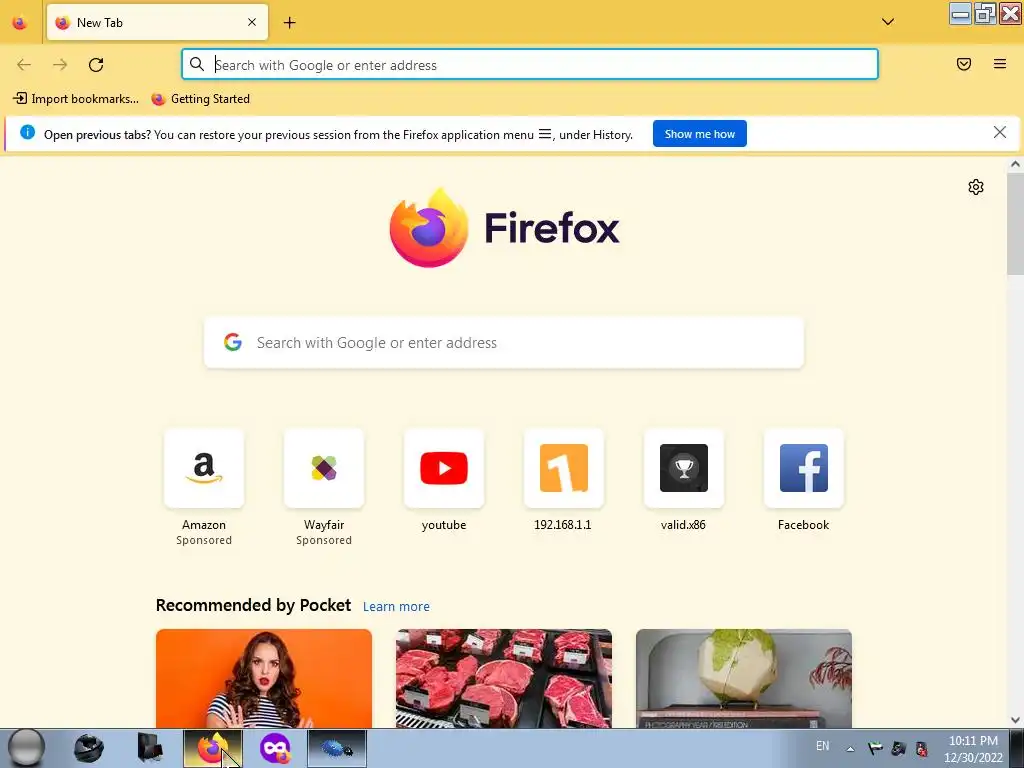Close the New Tab tab
The image size is (1024, 768).
click(x=252, y=22)
